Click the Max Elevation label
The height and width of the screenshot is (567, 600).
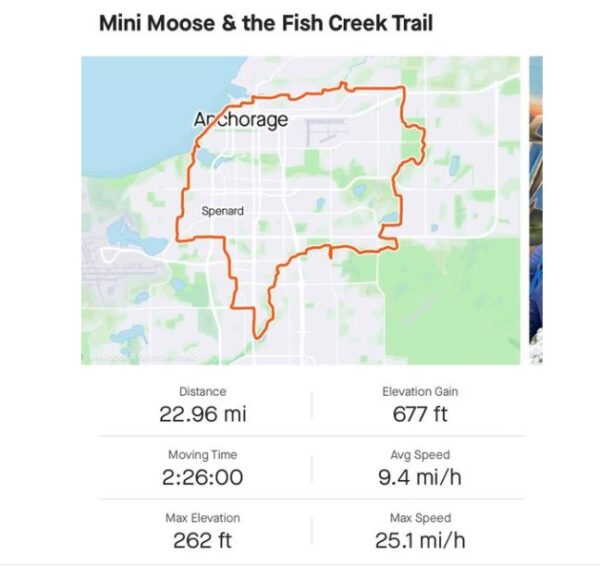click(x=202, y=518)
